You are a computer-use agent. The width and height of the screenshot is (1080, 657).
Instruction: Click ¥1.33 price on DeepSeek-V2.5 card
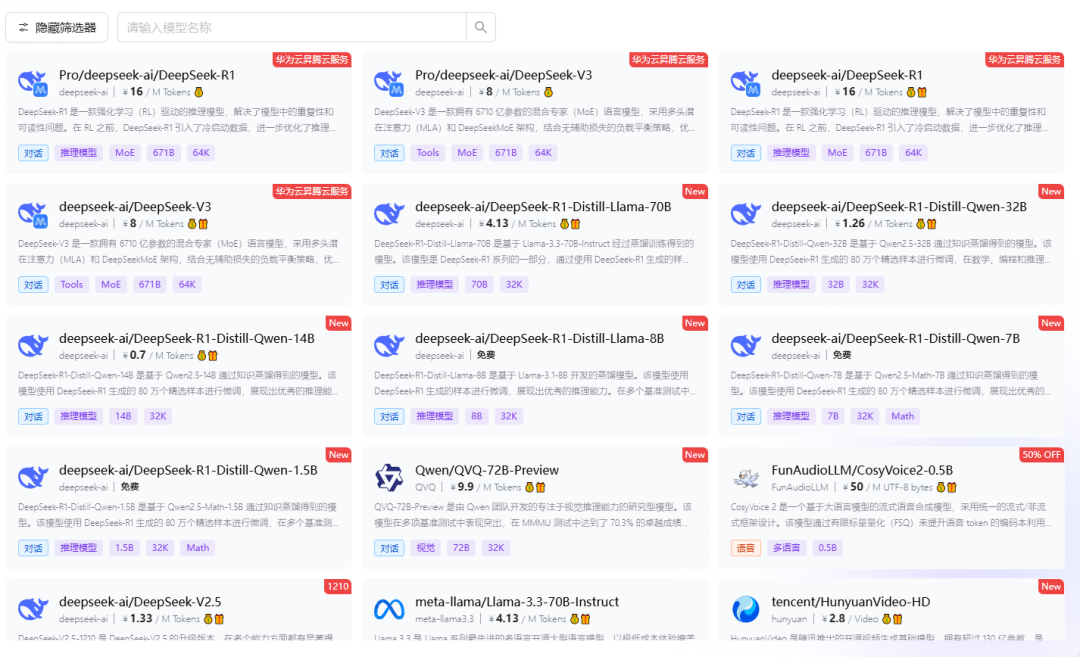coord(137,619)
